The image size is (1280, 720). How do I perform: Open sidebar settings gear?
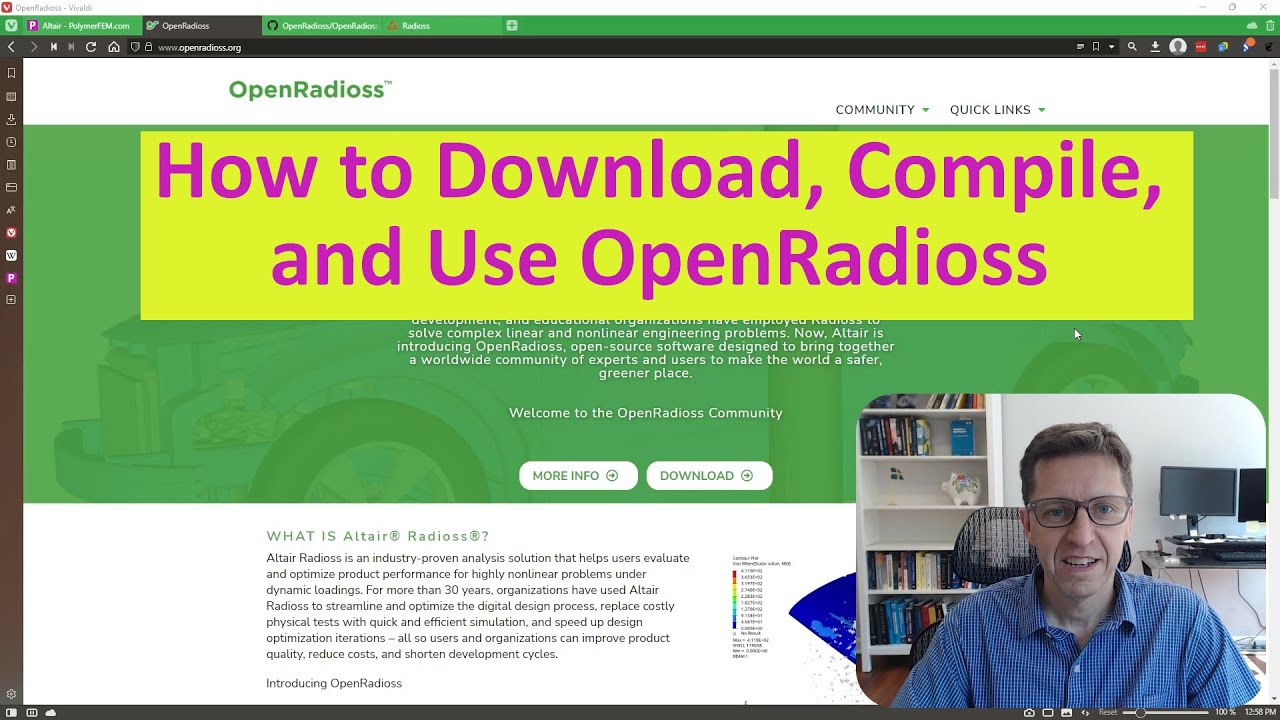tap(11, 694)
